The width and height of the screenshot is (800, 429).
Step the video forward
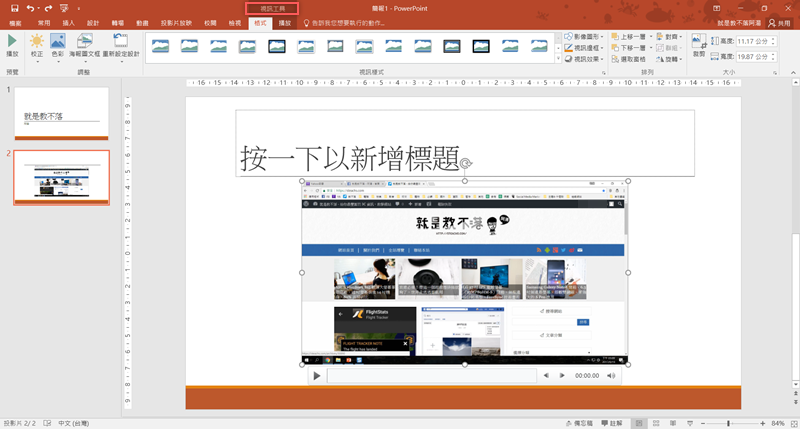tap(562, 376)
